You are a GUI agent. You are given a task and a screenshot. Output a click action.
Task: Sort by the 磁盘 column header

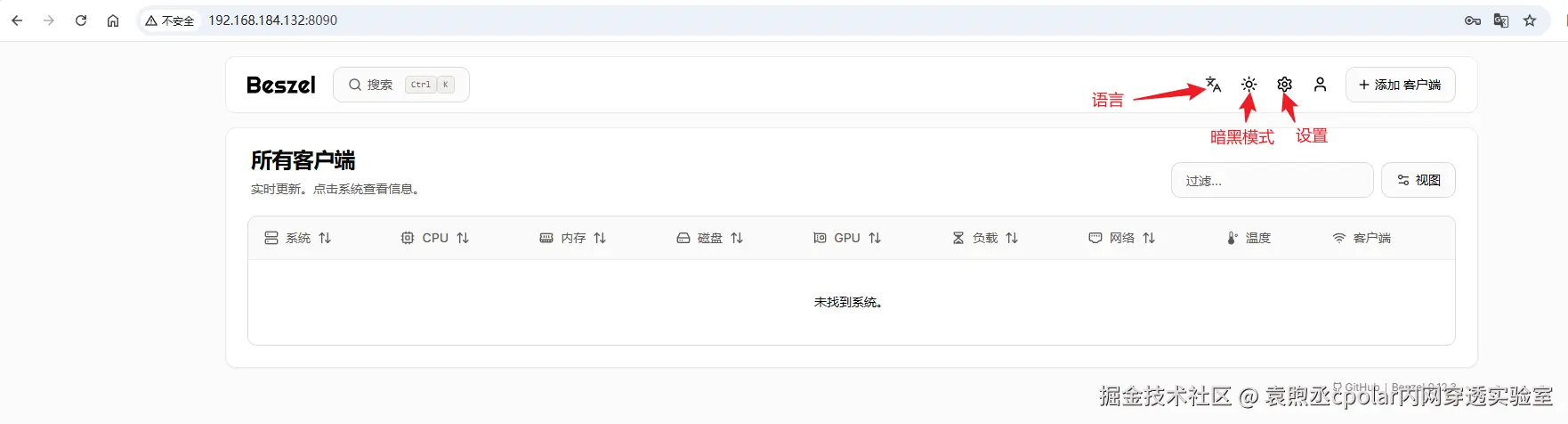[x=710, y=238]
